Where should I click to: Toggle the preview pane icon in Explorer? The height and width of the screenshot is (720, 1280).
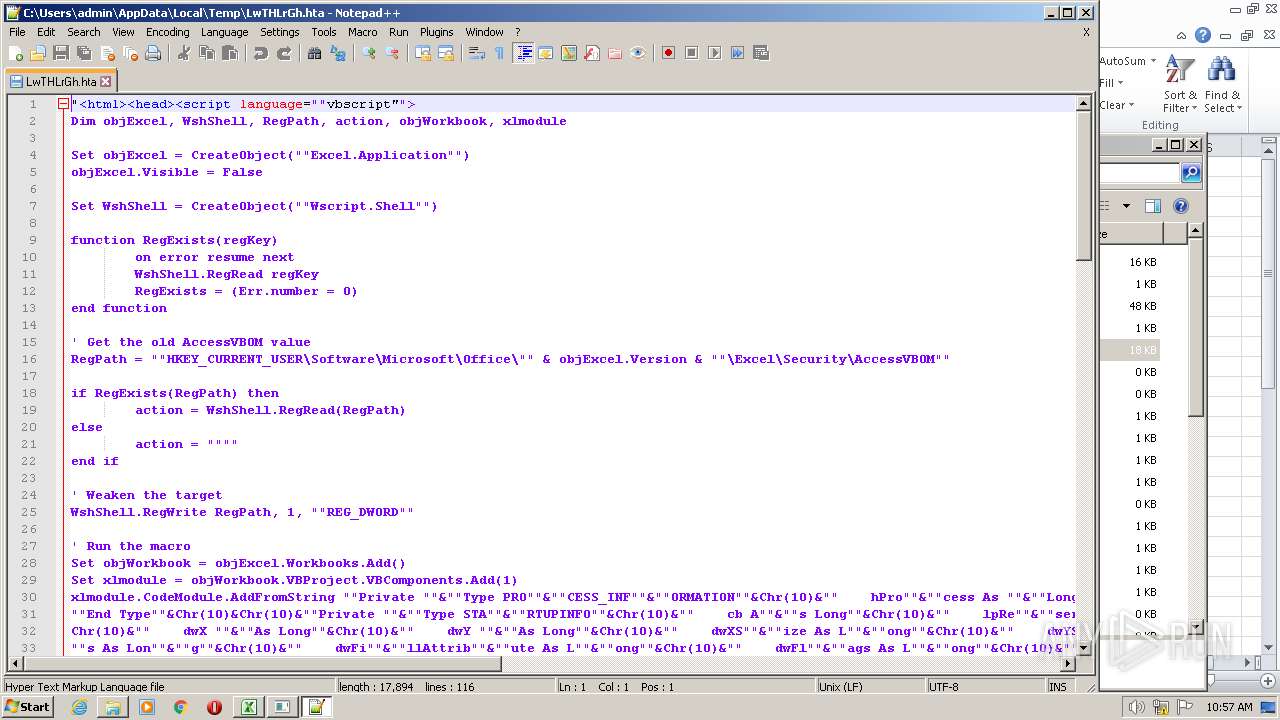(1152, 206)
